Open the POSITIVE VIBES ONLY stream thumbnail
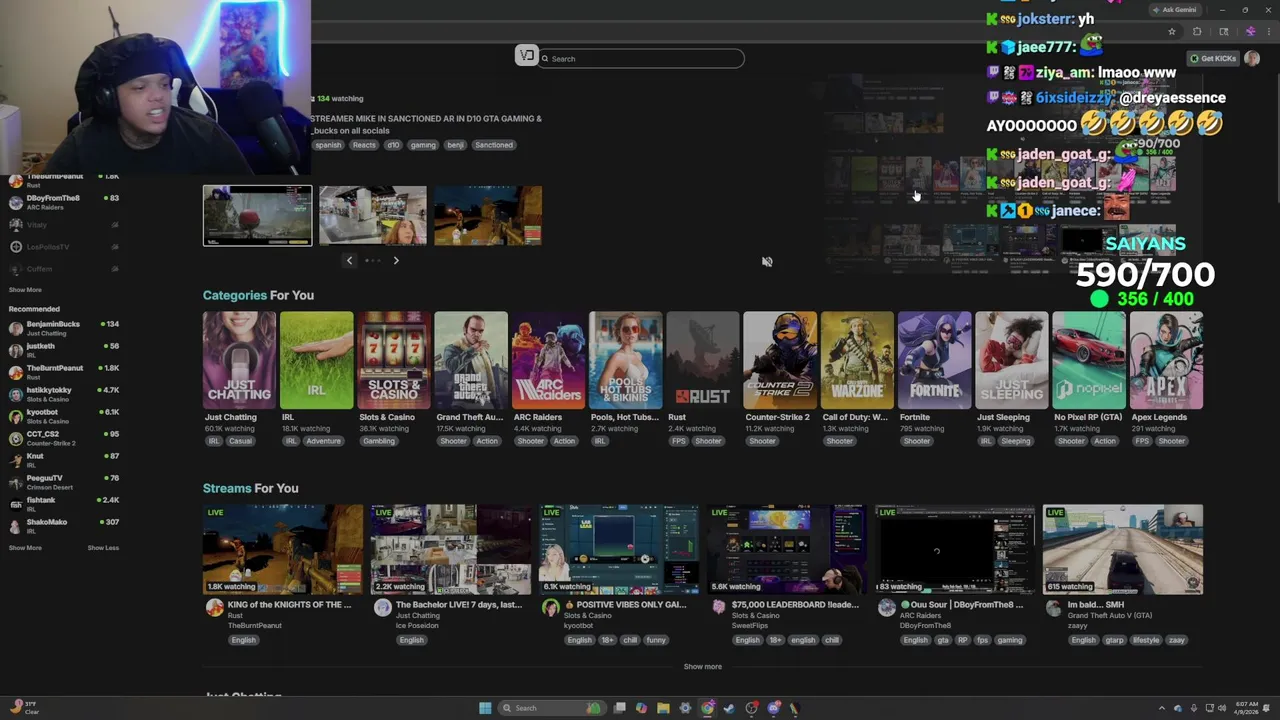Image resolution: width=1280 pixels, height=720 pixels. tap(619, 549)
